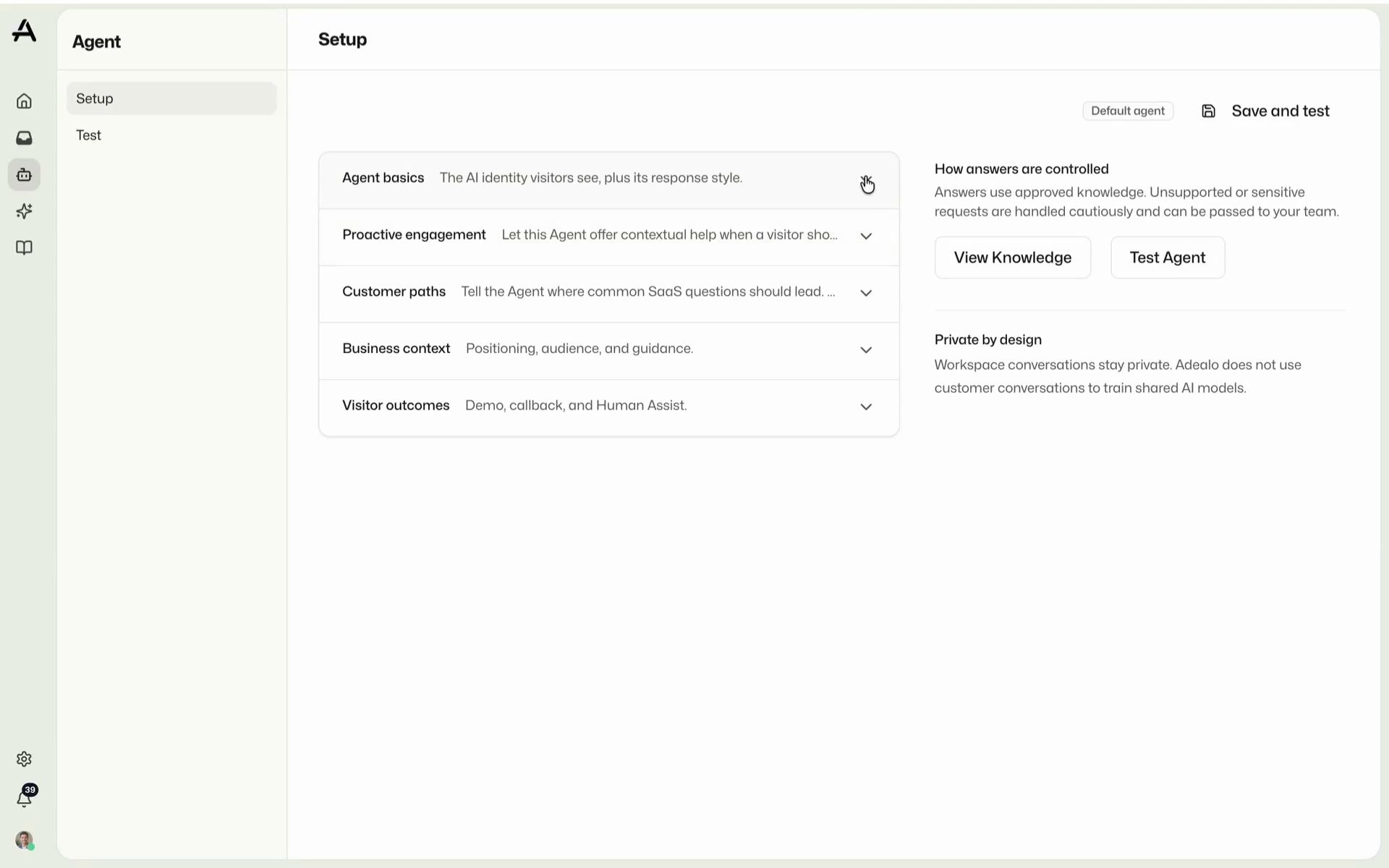
Task: Click the Test Agent button
Action: (x=1167, y=258)
